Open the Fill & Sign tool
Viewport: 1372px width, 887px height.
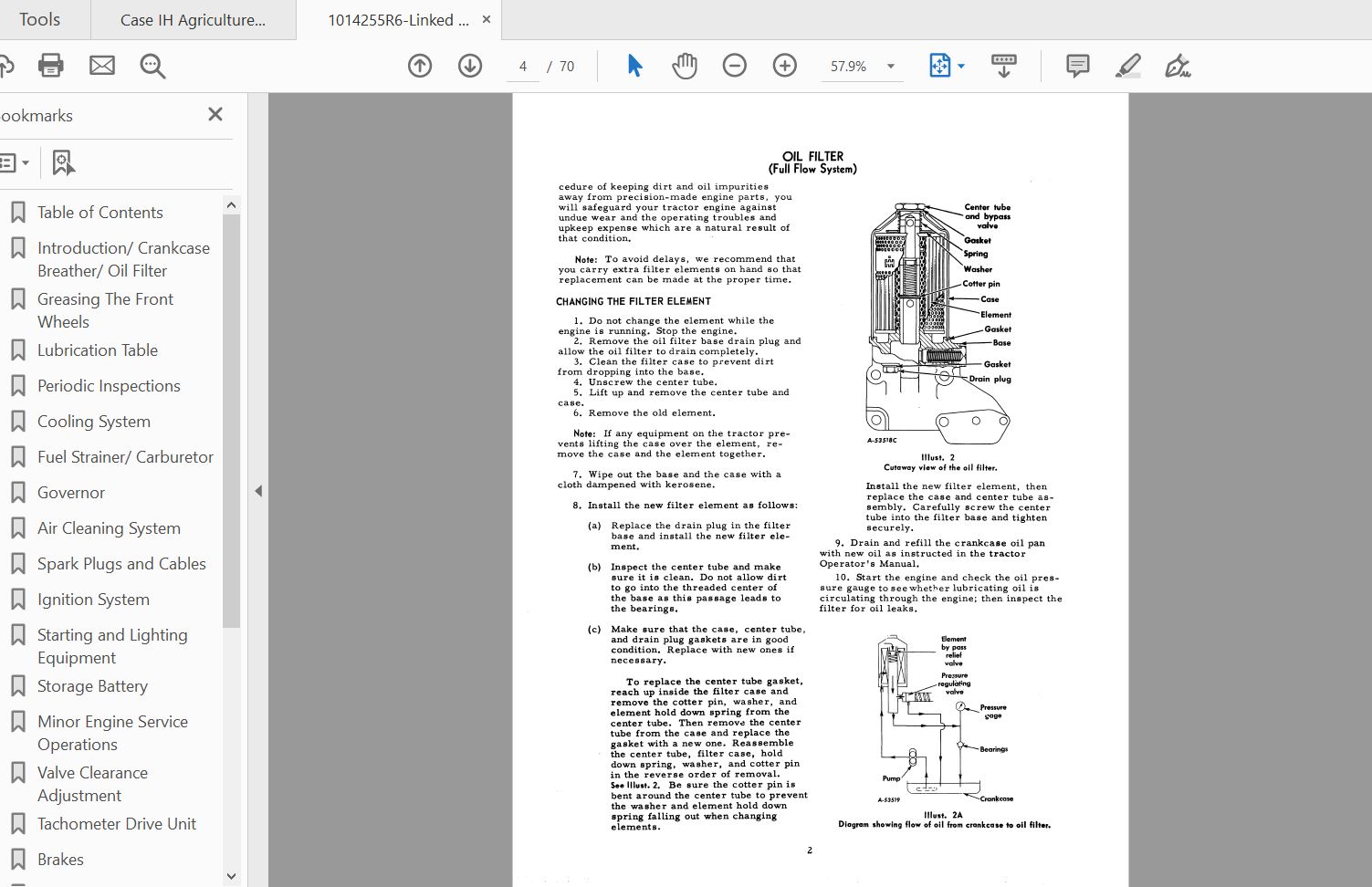coord(1178,66)
